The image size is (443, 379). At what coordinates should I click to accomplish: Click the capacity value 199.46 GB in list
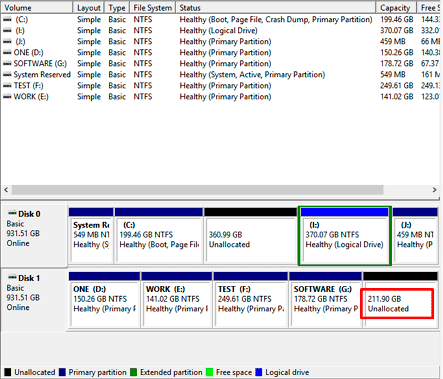(397, 20)
